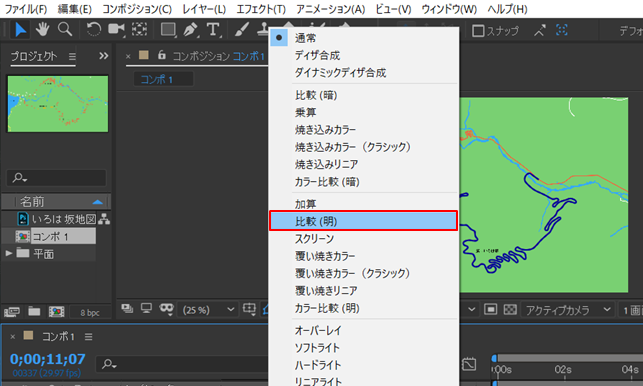
Task: Click the Region of Interest icon
Action: [x=490, y=309]
